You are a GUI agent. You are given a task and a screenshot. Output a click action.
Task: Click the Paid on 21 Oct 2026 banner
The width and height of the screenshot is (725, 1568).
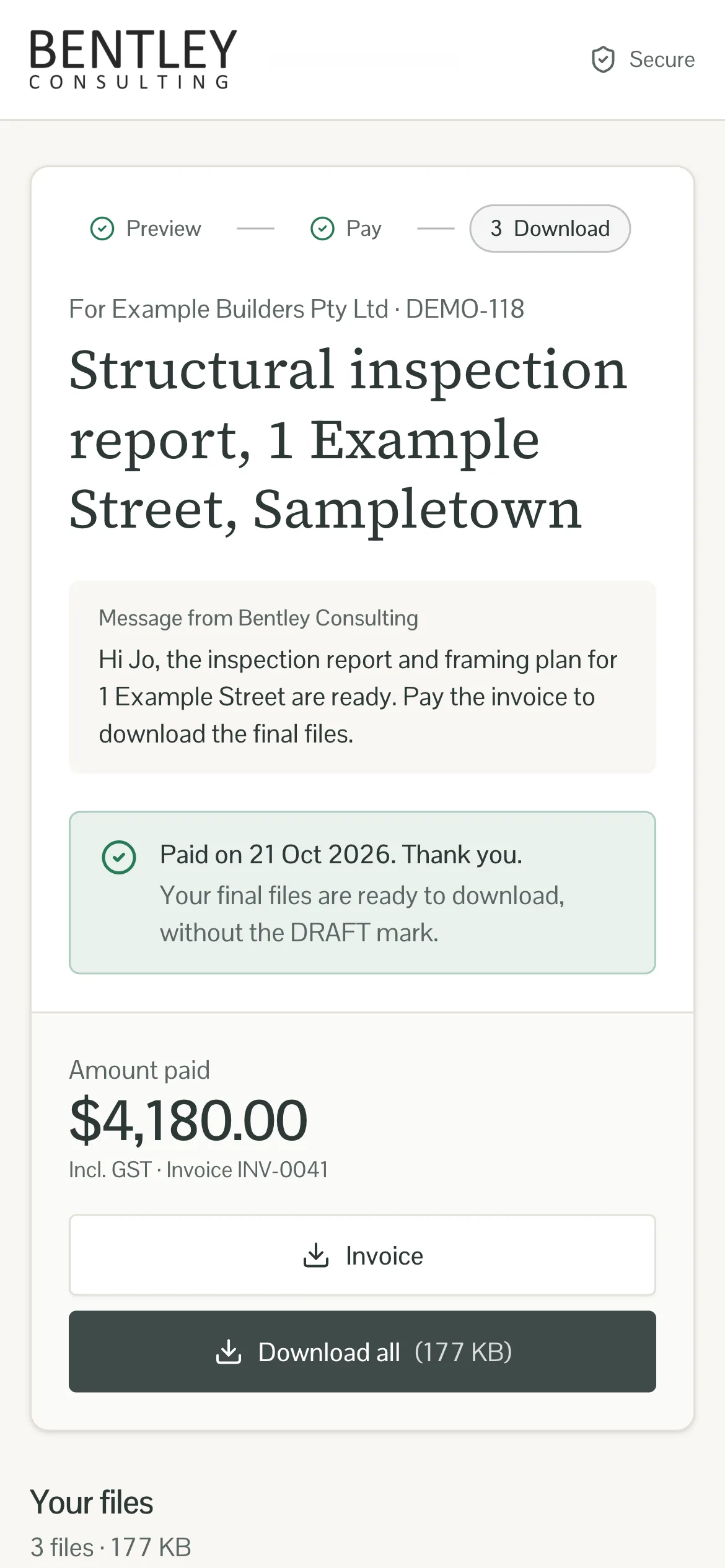(362, 892)
